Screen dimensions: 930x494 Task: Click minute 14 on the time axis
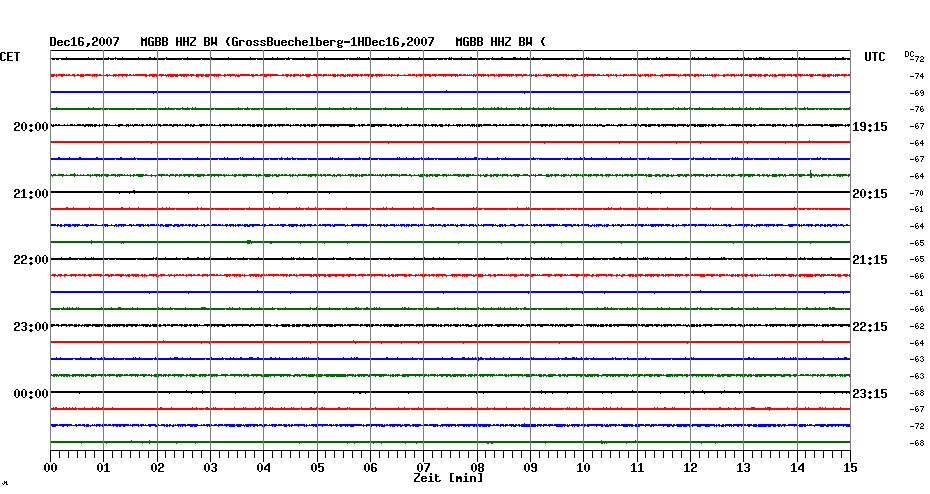click(x=797, y=468)
